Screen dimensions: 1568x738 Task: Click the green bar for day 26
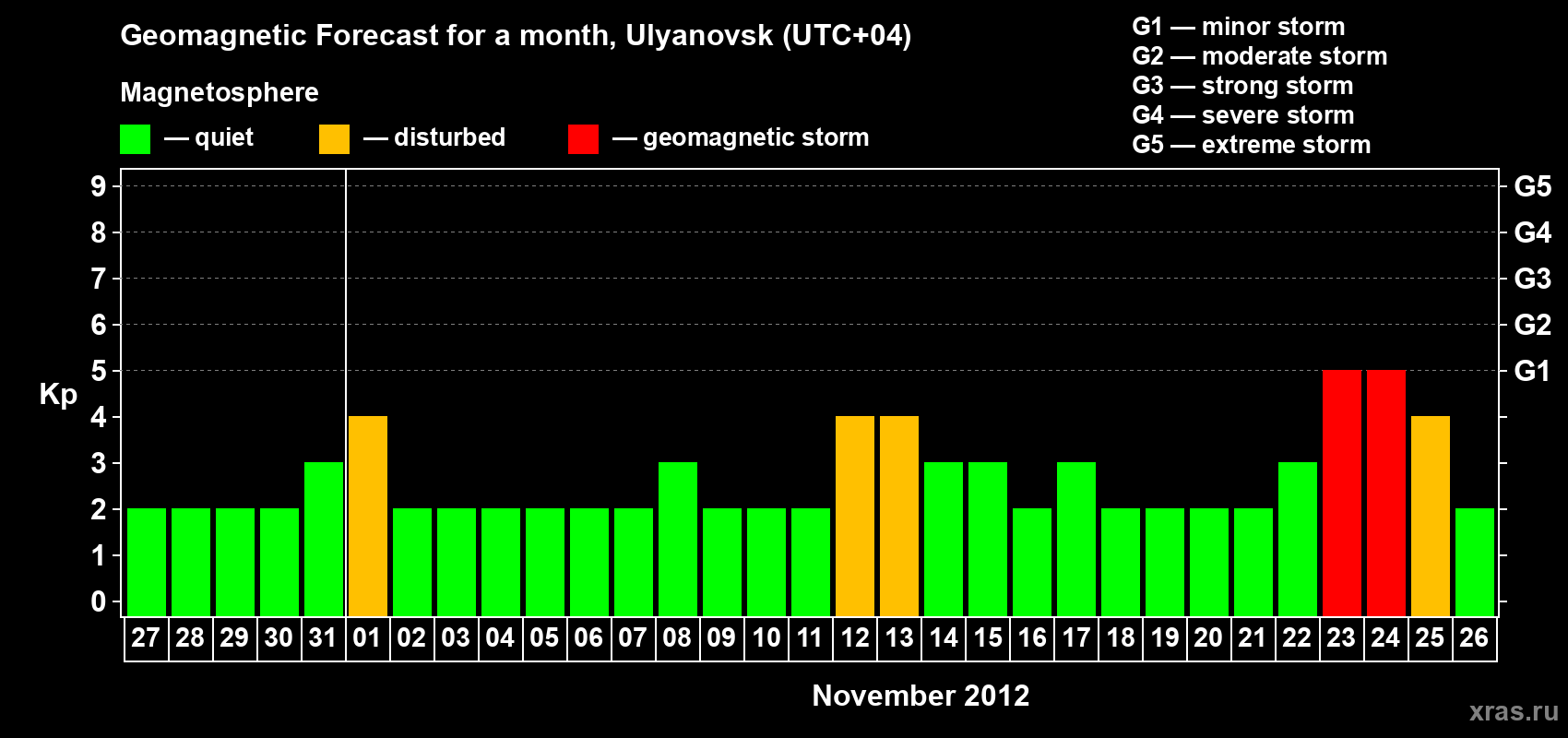point(1475,562)
